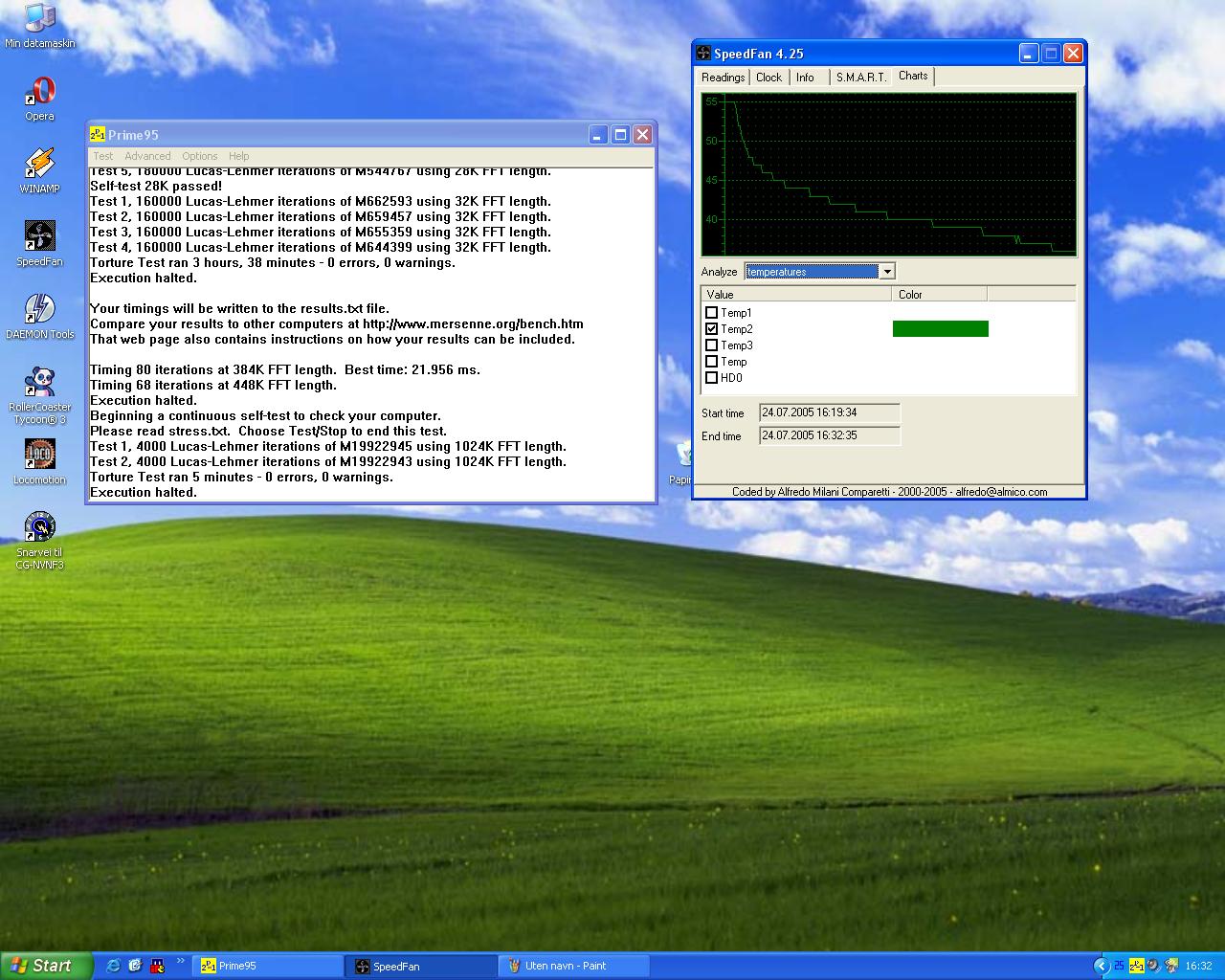
Task: Launch Internet Explorer from the quick launch
Action: tap(113, 966)
